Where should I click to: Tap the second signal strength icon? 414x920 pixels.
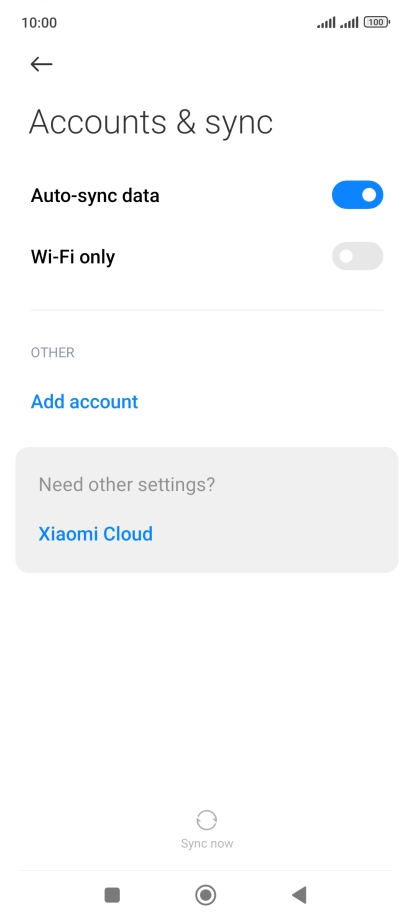(349, 22)
